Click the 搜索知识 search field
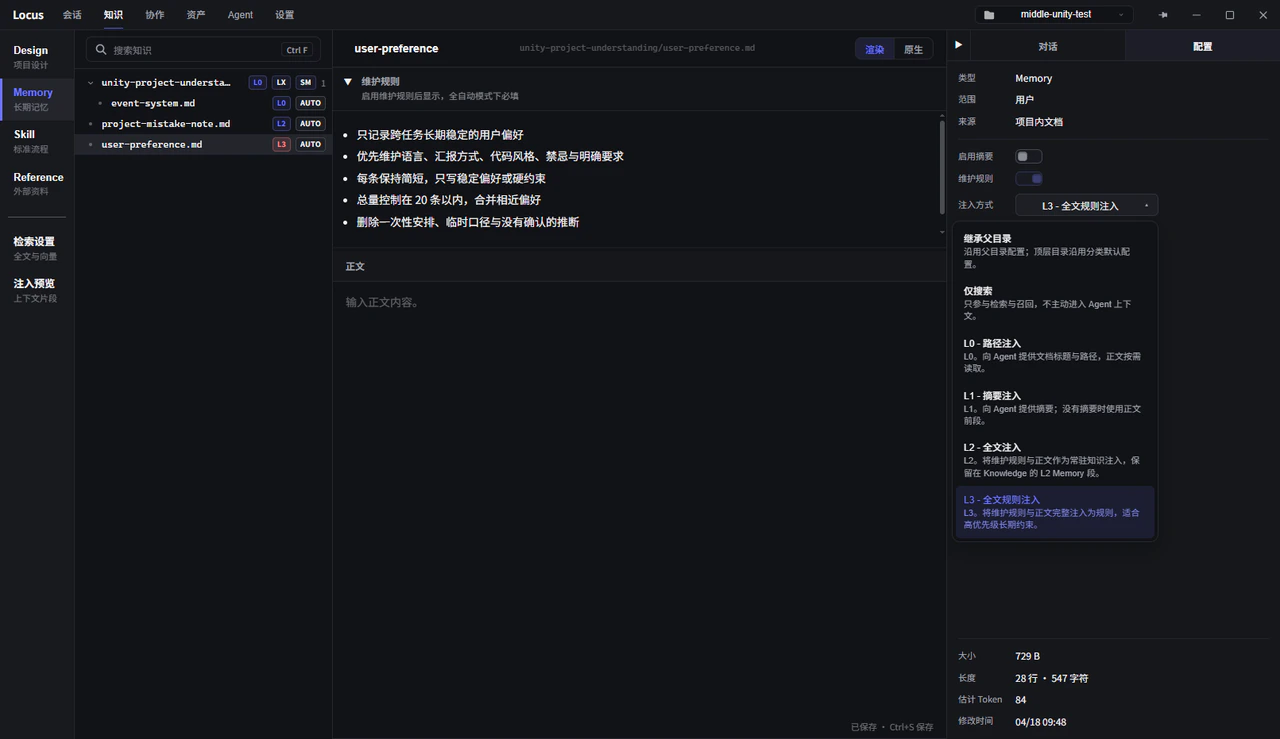 [203, 50]
